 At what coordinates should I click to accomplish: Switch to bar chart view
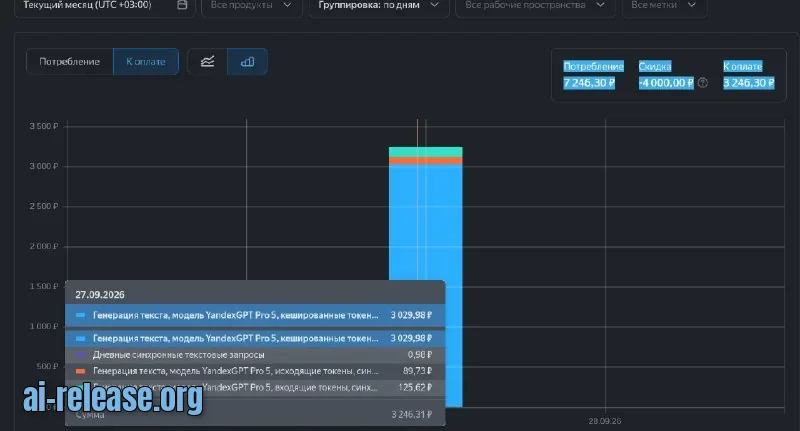[247, 62]
